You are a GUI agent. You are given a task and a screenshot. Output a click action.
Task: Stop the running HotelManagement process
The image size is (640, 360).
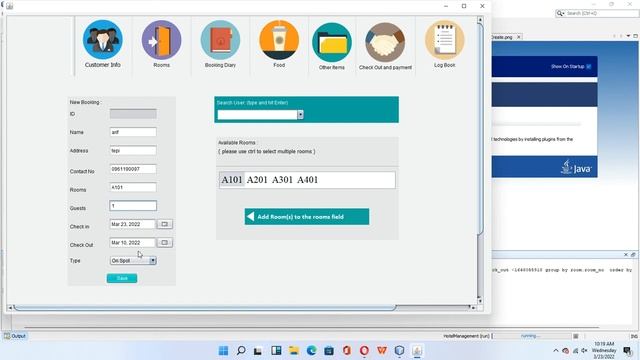click(576, 336)
